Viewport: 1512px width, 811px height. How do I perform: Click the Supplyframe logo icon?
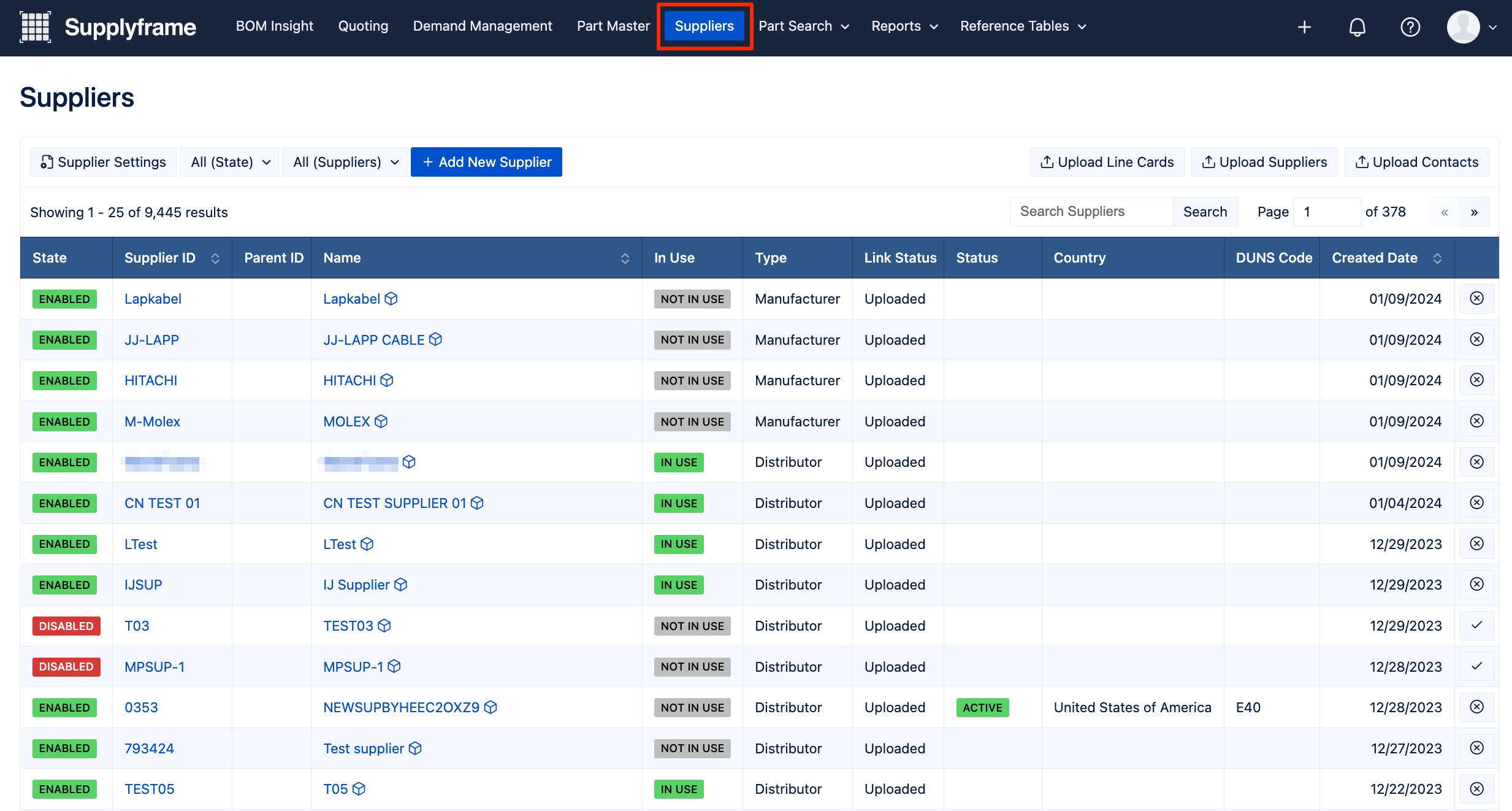tap(35, 27)
